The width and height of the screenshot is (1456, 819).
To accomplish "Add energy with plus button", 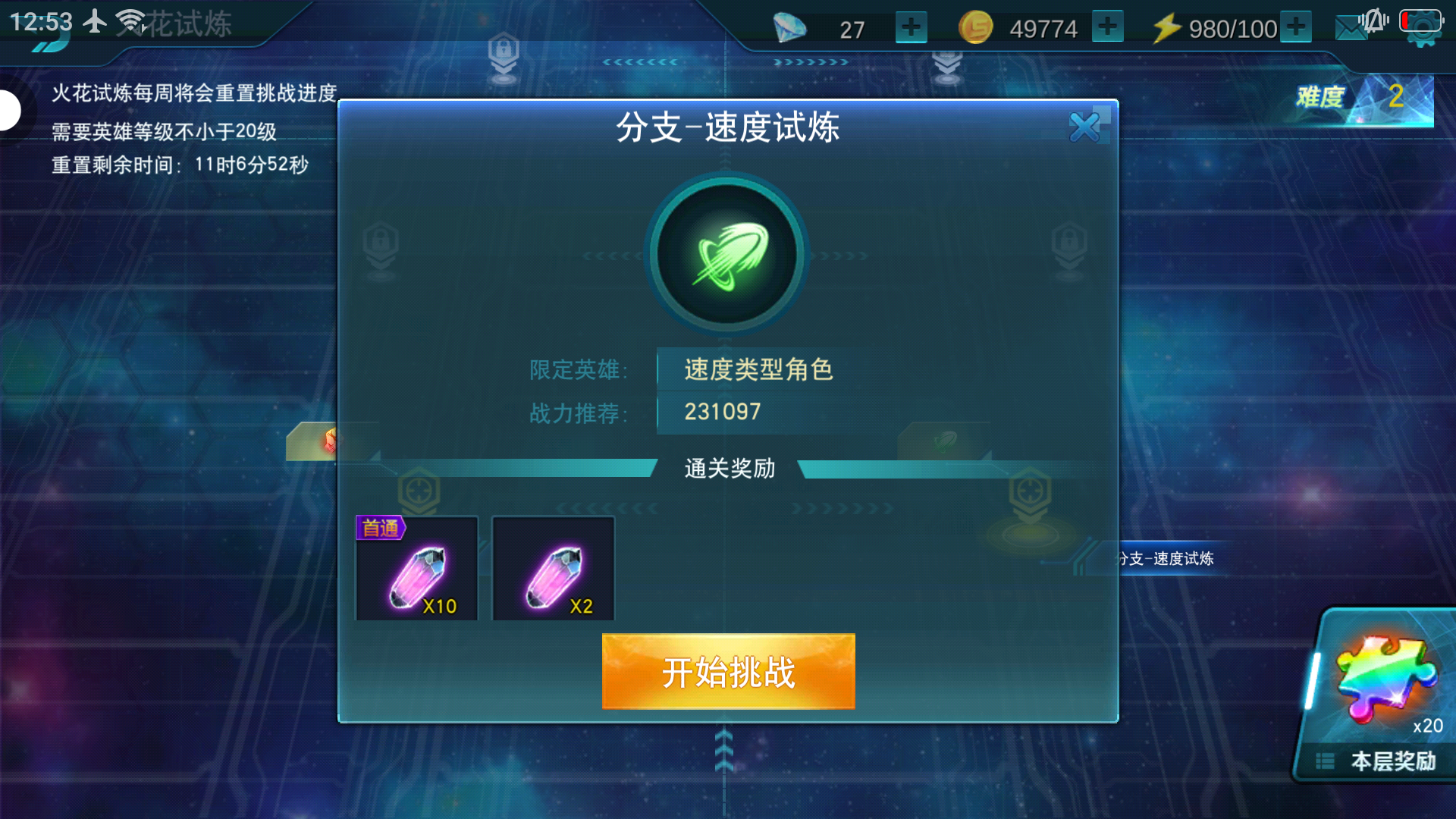I will click(1297, 28).
